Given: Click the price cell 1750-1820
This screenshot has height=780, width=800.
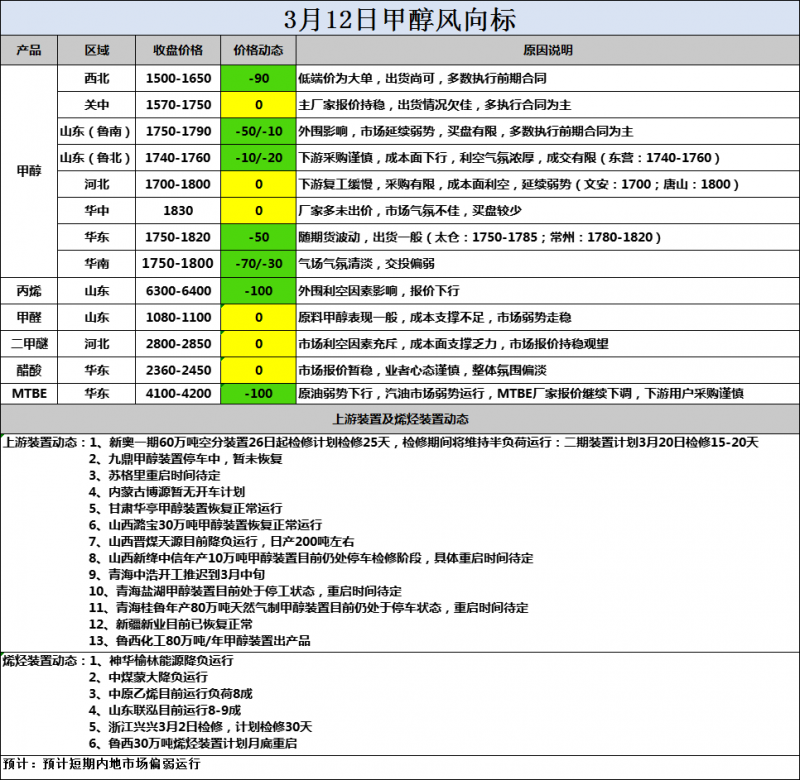Looking at the screenshot, I should 178,237.
